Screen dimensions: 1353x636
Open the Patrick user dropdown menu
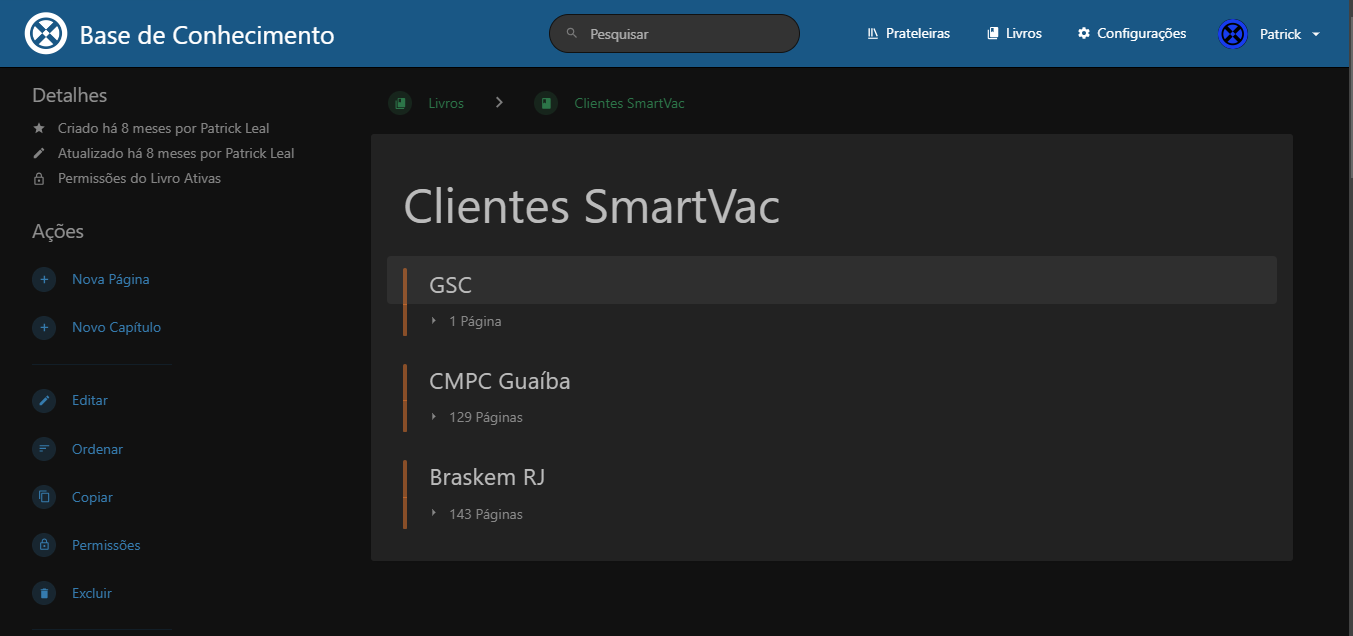[x=1270, y=34]
